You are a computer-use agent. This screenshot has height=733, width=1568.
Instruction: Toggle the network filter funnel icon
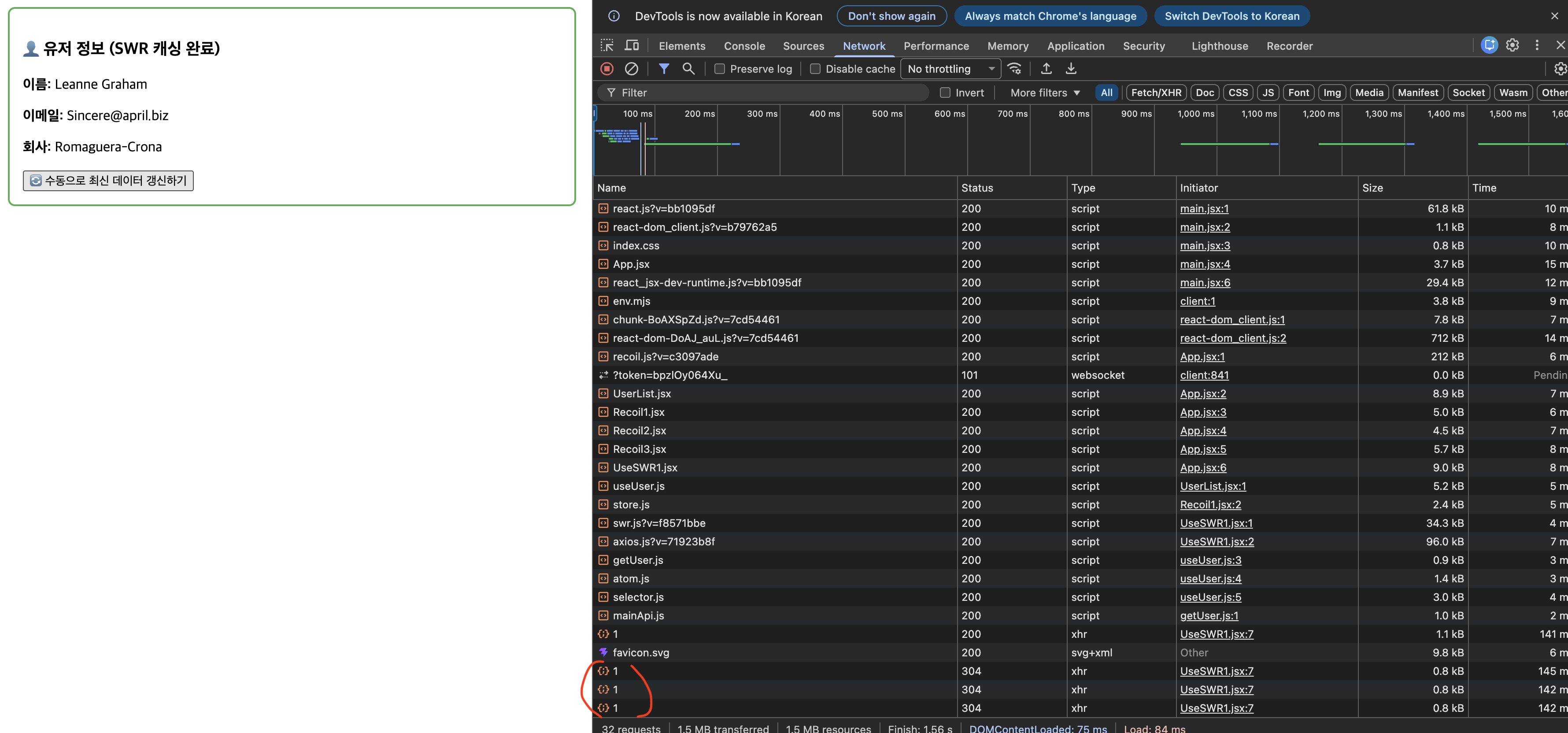pyautogui.click(x=663, y=69)
